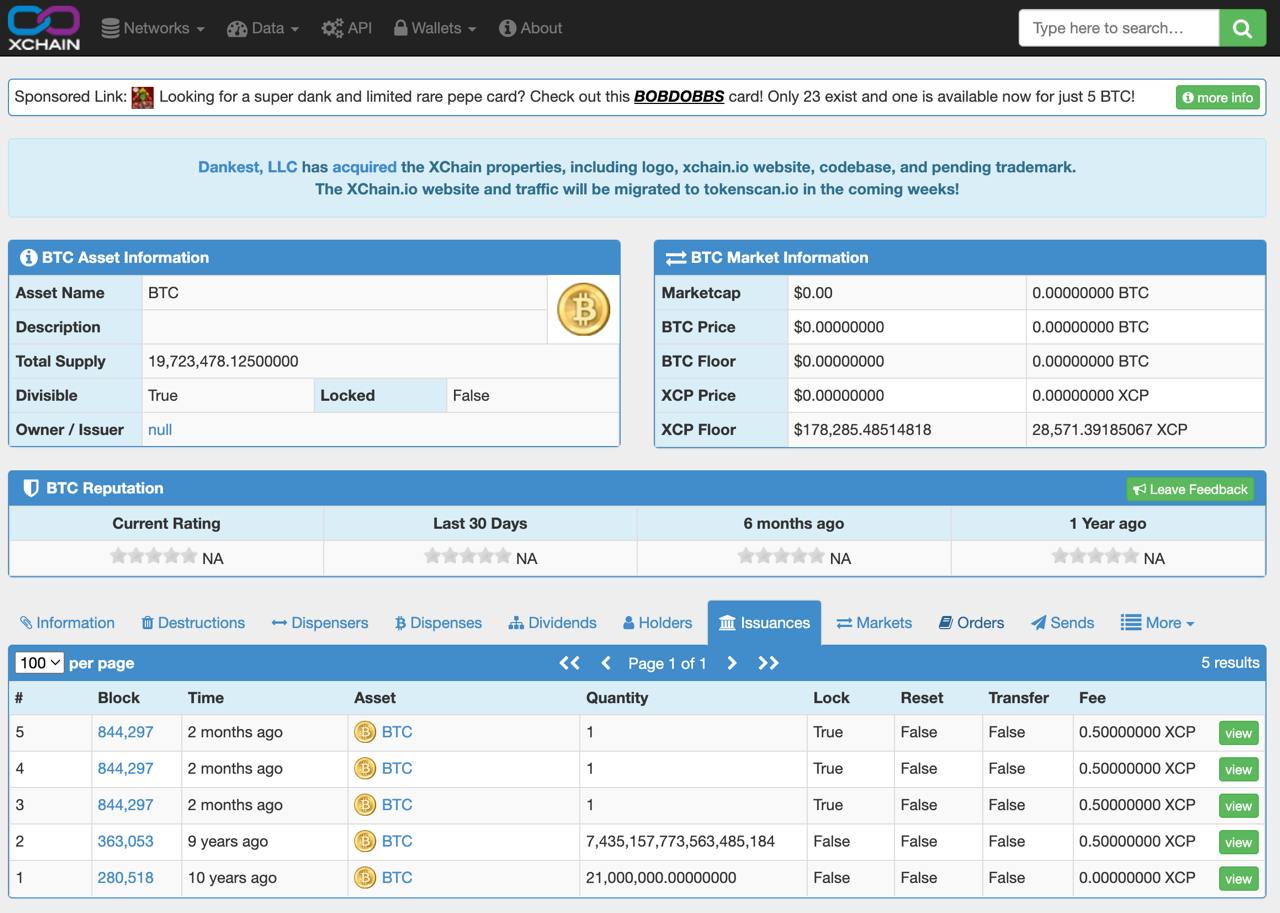
Task: Click the 1 Year ago stars
Action: (1095, 556)
